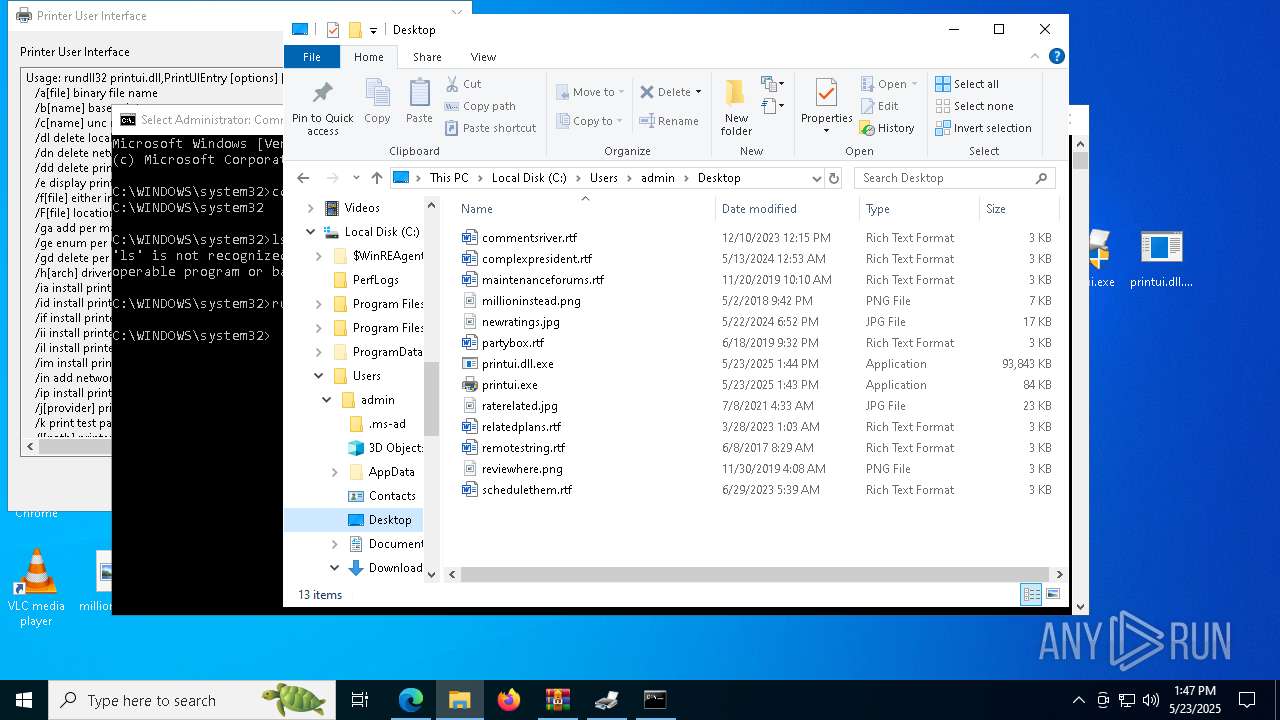The height and width of the screenshot is (720, 1280).
Task: Select printui.dll.exe file row
Action: tap(757, 364)
